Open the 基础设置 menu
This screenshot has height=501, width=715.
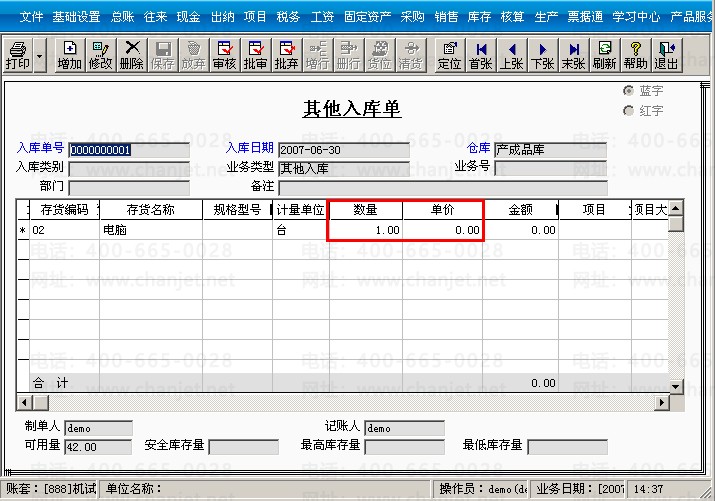[x=77, y=17]
